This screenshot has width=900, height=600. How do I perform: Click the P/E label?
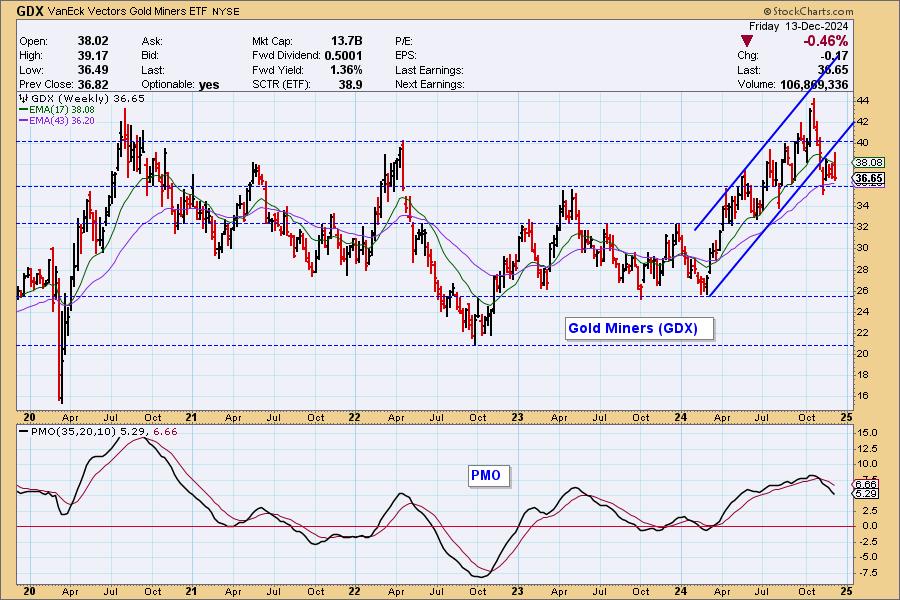404,41
